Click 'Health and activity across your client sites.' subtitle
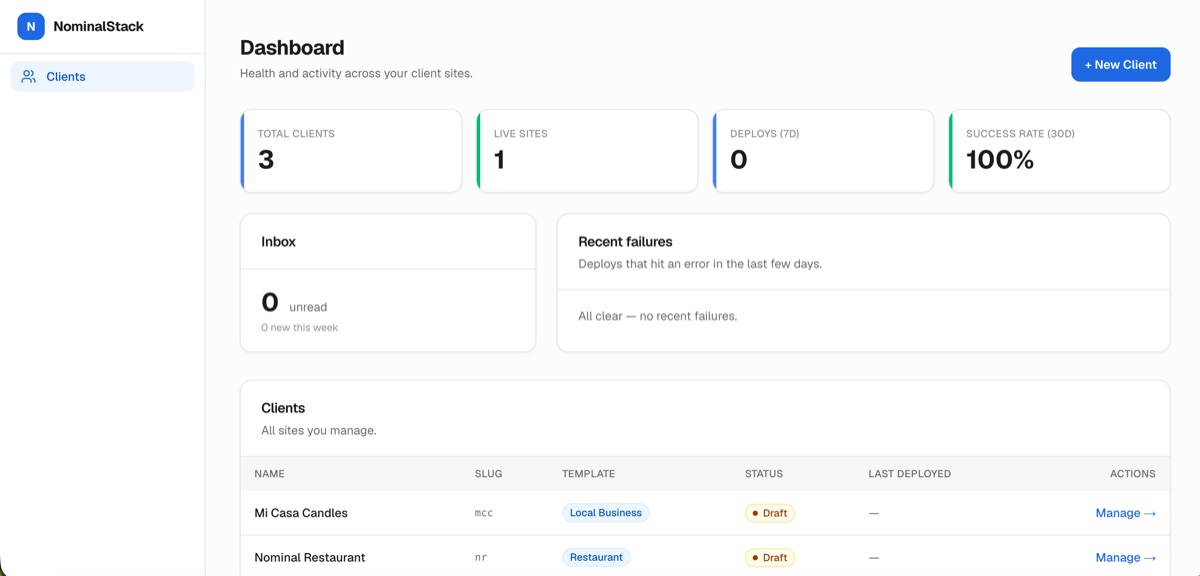This screenshot has width=1200, height=576. 356,73
